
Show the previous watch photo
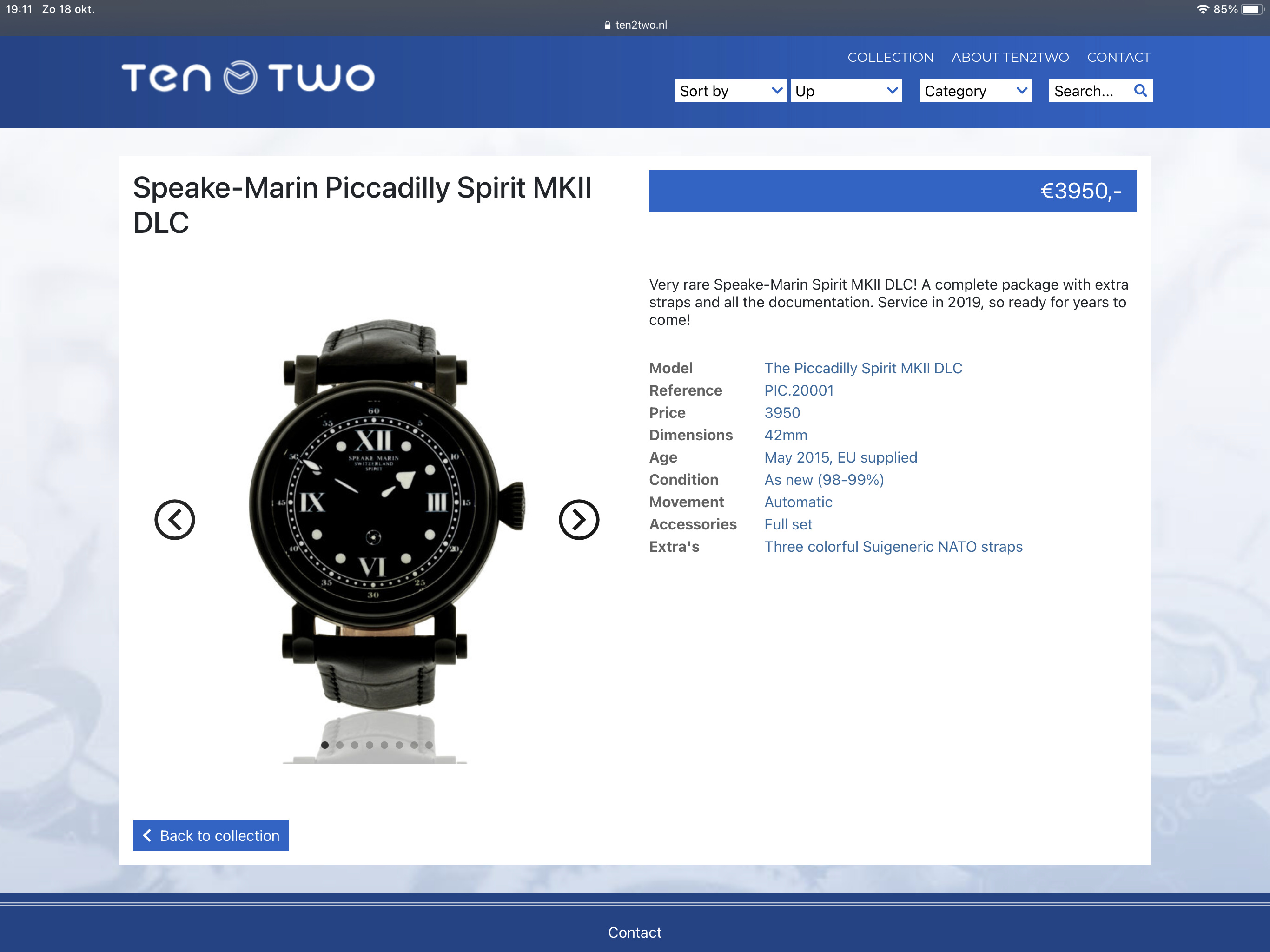pos(174,520)
